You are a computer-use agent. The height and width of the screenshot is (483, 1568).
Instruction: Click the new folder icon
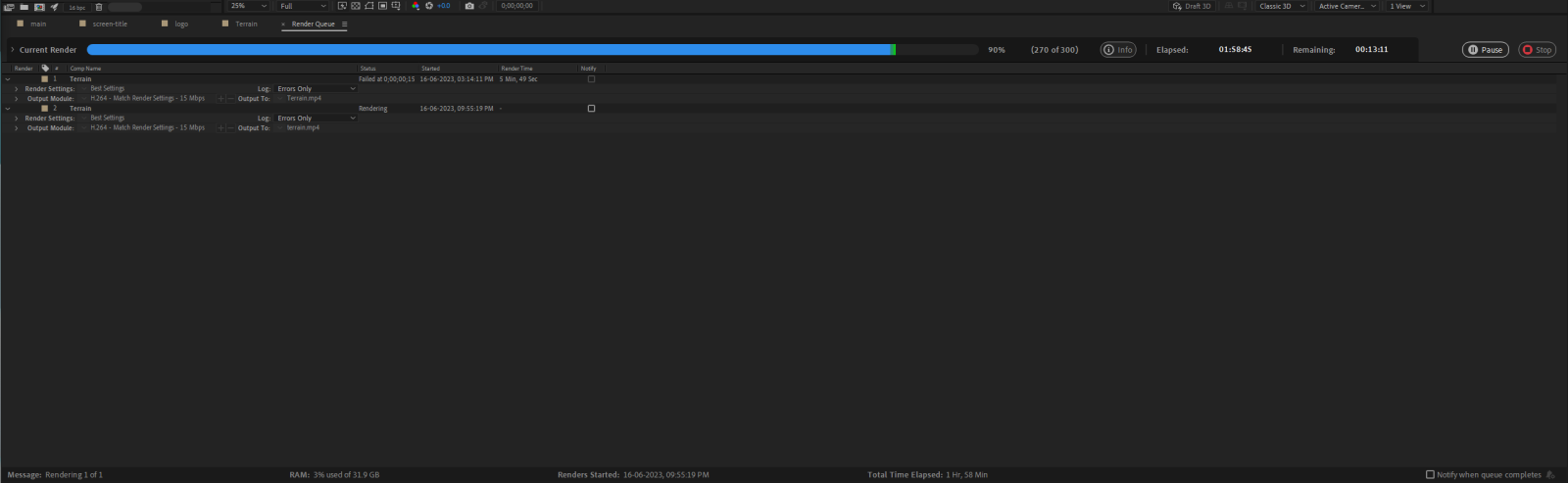pyautogui.click(x=24, y=7)
